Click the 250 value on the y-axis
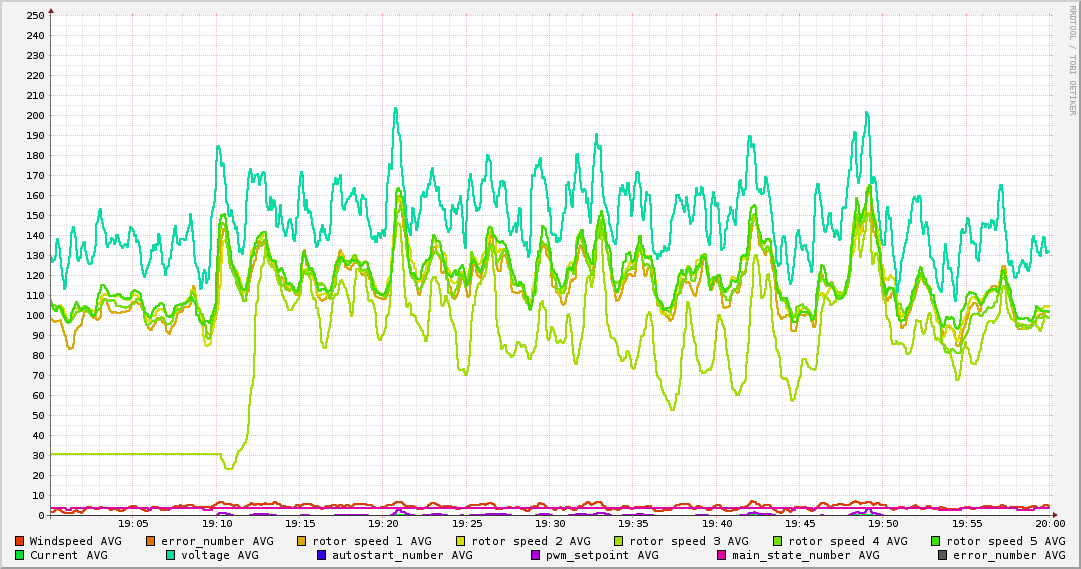Image resolution: width=1081 pixels, height=569 pixels. point(35,15)
